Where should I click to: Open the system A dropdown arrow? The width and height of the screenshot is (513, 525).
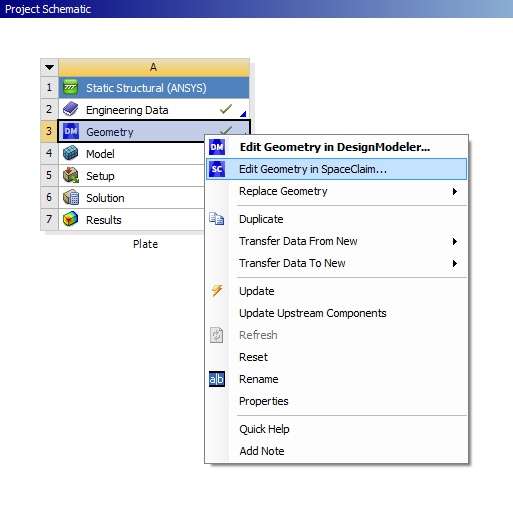(x=49, y=67)
